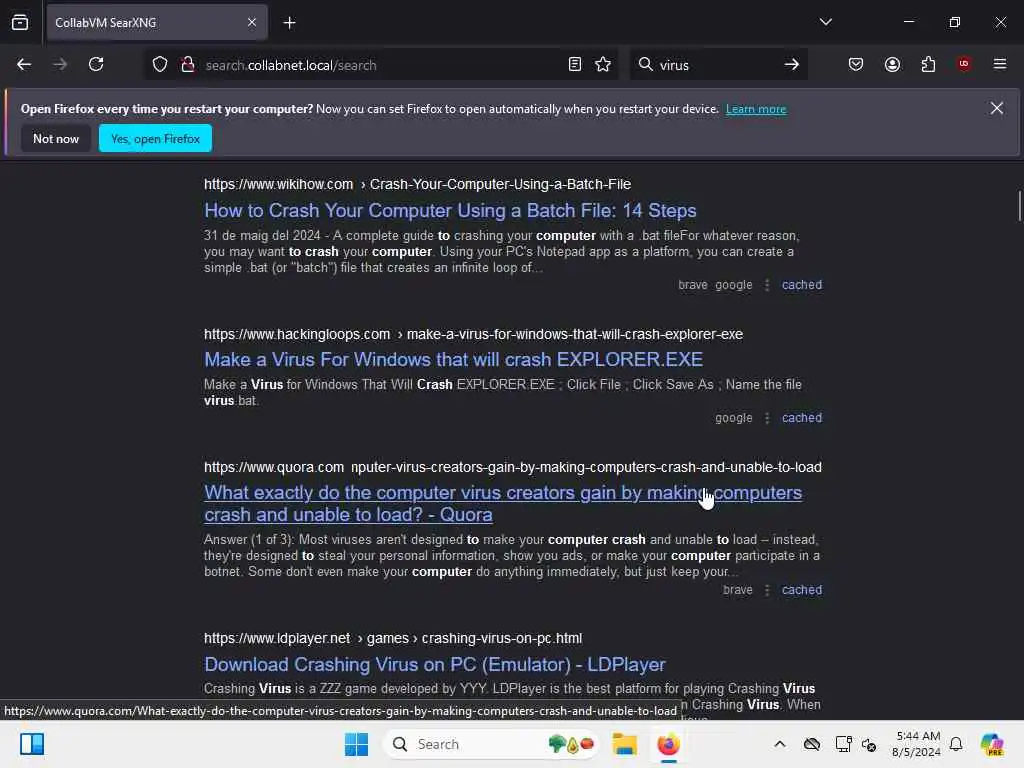Dismiss notification bar with X

(997, 108)
